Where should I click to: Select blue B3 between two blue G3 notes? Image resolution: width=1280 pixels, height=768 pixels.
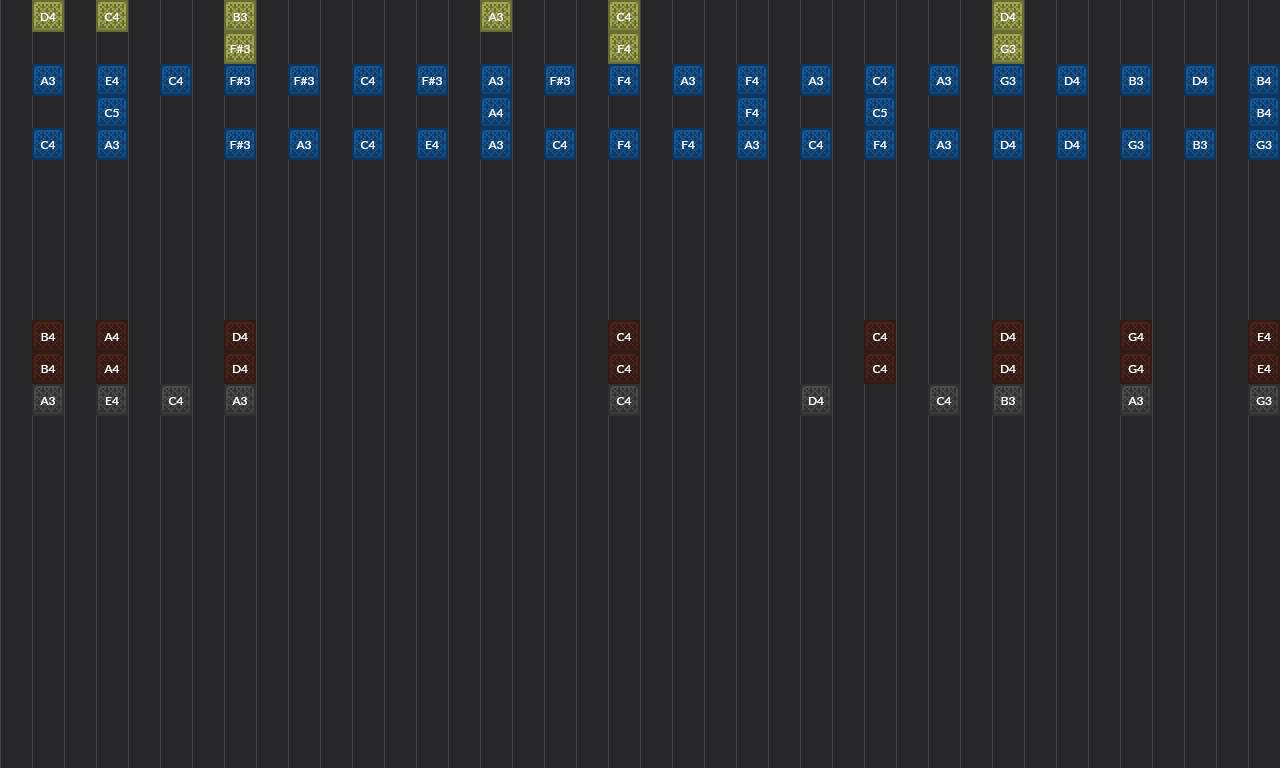tap(1200, 145)
